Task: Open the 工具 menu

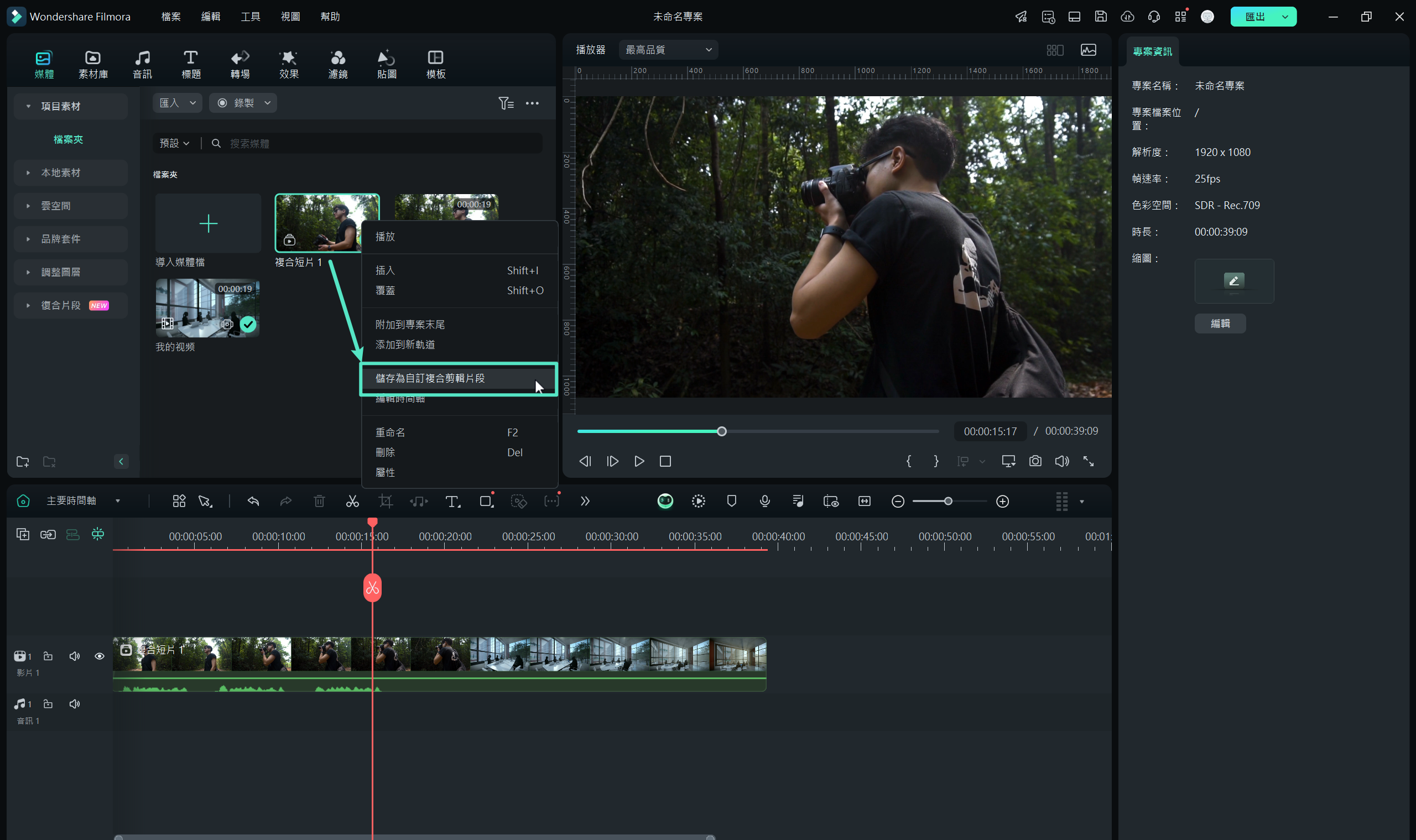Action: tap(250, 17)
